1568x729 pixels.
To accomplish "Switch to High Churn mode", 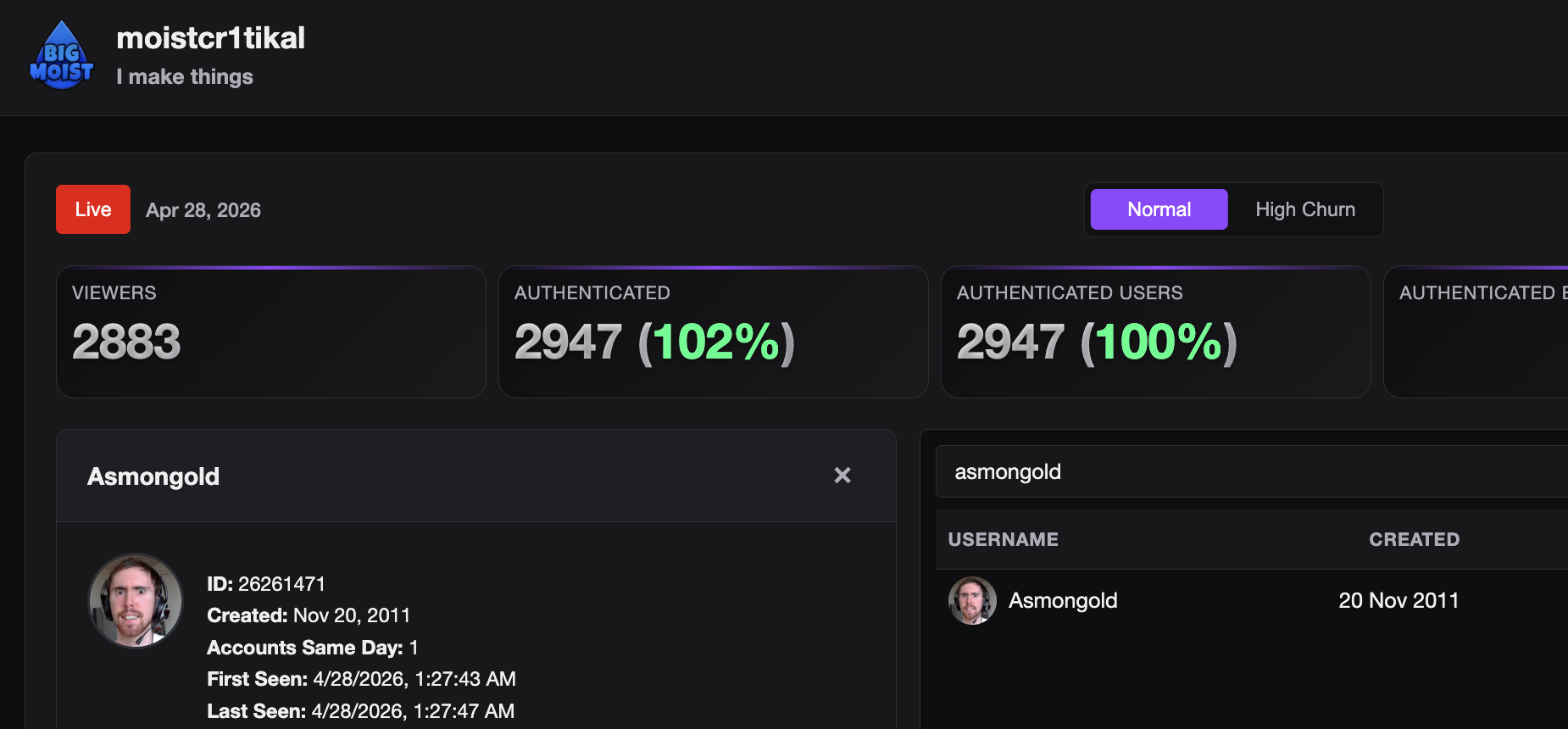I will pyautogui.click(x=1305, y=209).
